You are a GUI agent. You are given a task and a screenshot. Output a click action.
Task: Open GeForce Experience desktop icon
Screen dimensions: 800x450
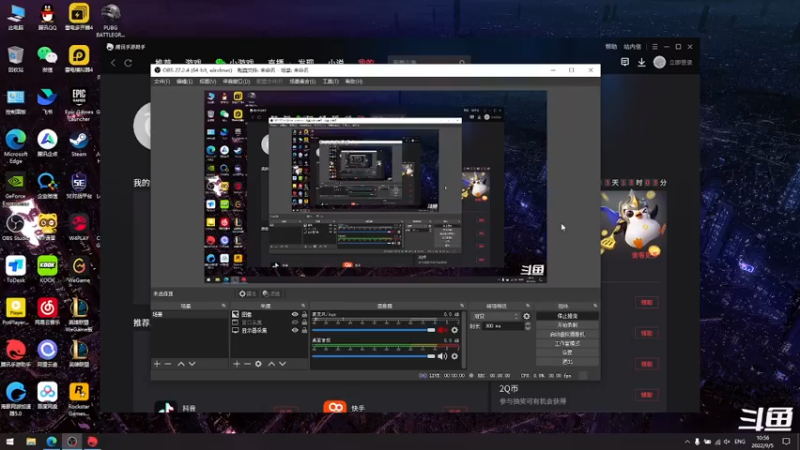tap(16, 189)
